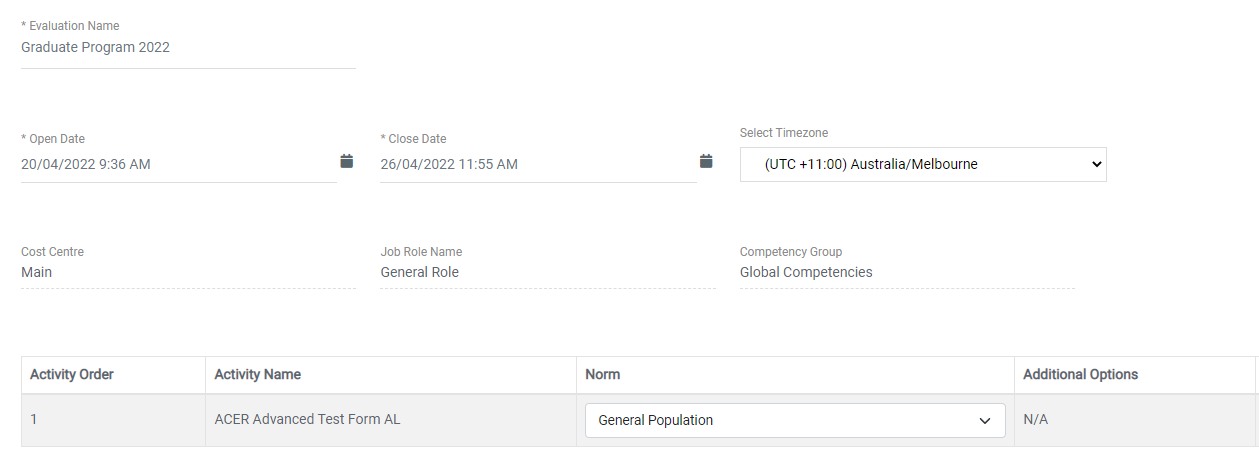Open the Open Date calendar picker
Viewport: 1259px width, 453px height.
point(347,161)
